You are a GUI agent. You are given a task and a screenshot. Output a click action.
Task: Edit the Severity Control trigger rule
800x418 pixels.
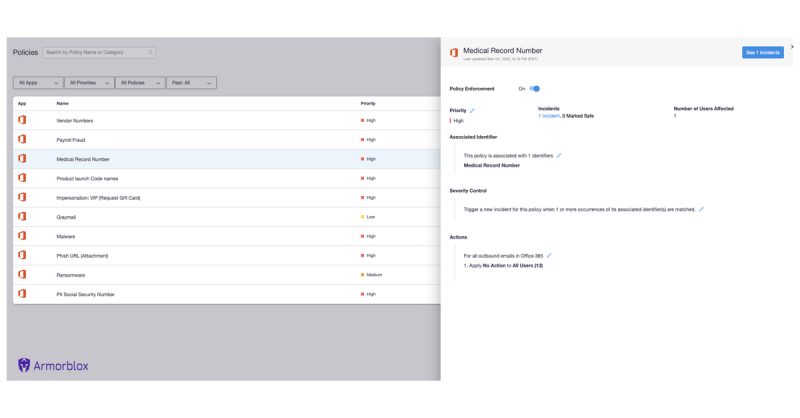click(x=702, y=209)
